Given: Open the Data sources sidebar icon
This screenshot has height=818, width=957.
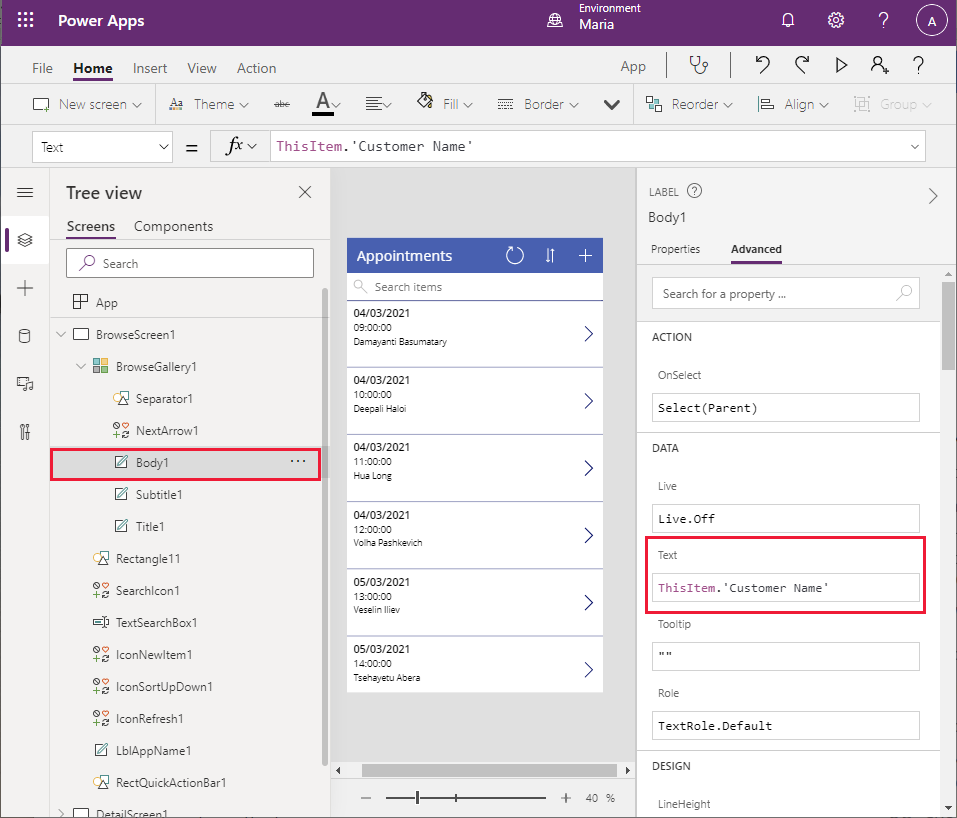Looking at the screenshot, I should [x=25, y=336].
